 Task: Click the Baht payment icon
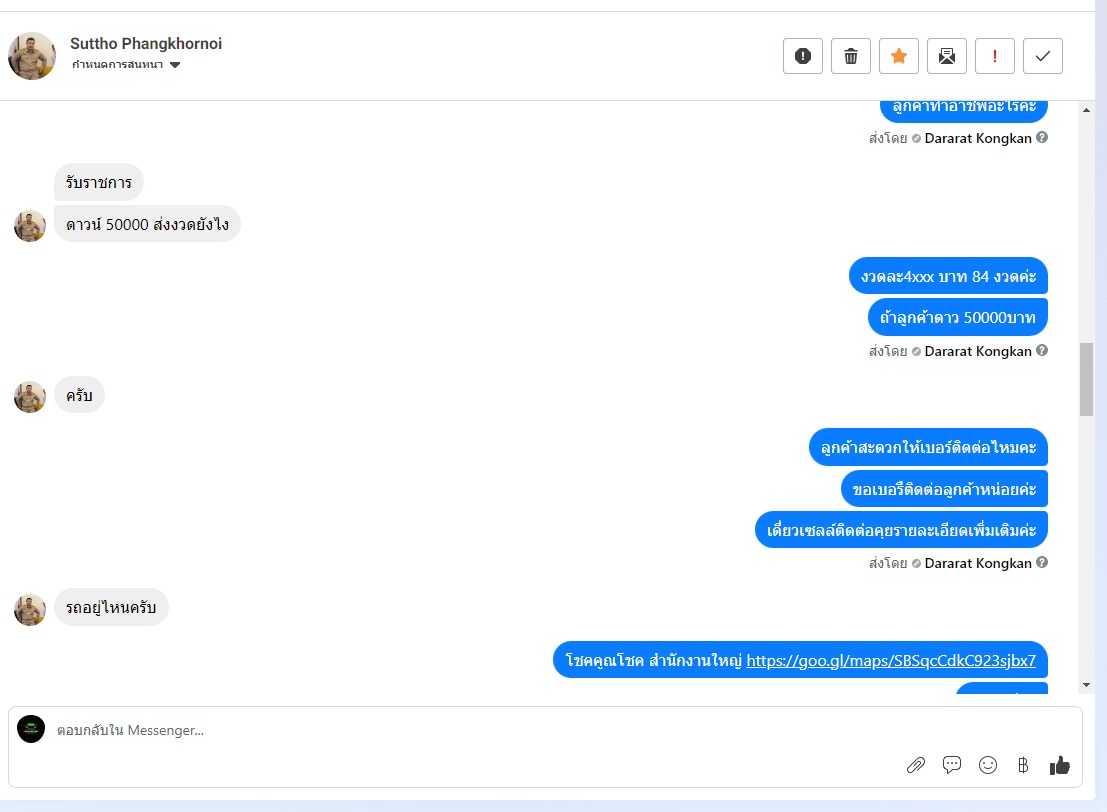(1023, 765)
